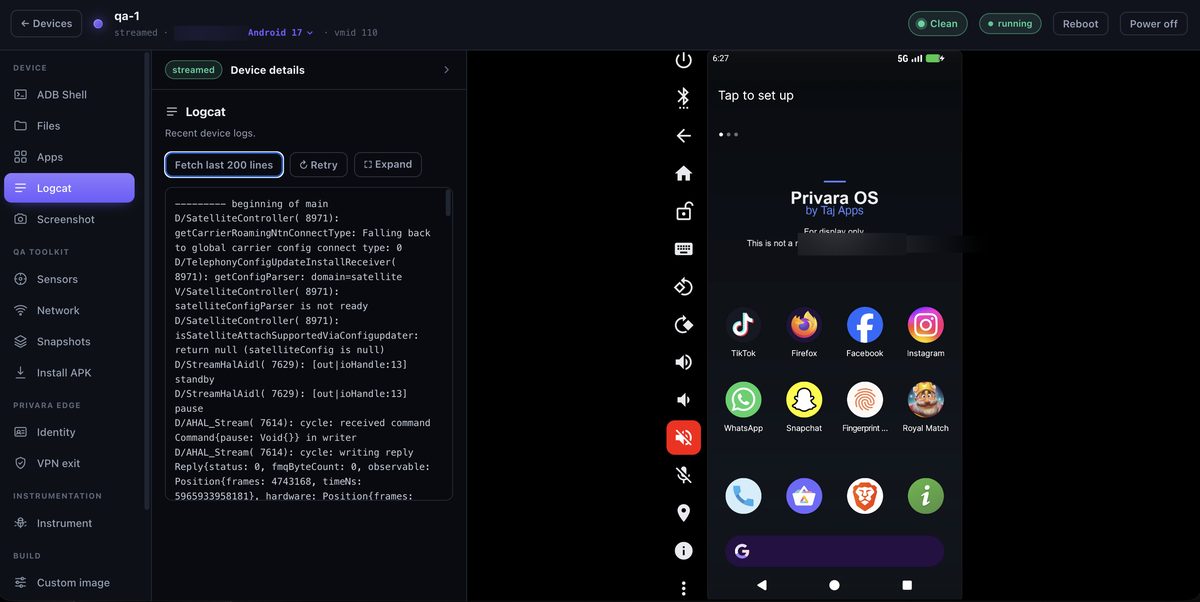Click the Clean status badge
The width and height of the screenshot is (1200, 602).
pos(937,24)
